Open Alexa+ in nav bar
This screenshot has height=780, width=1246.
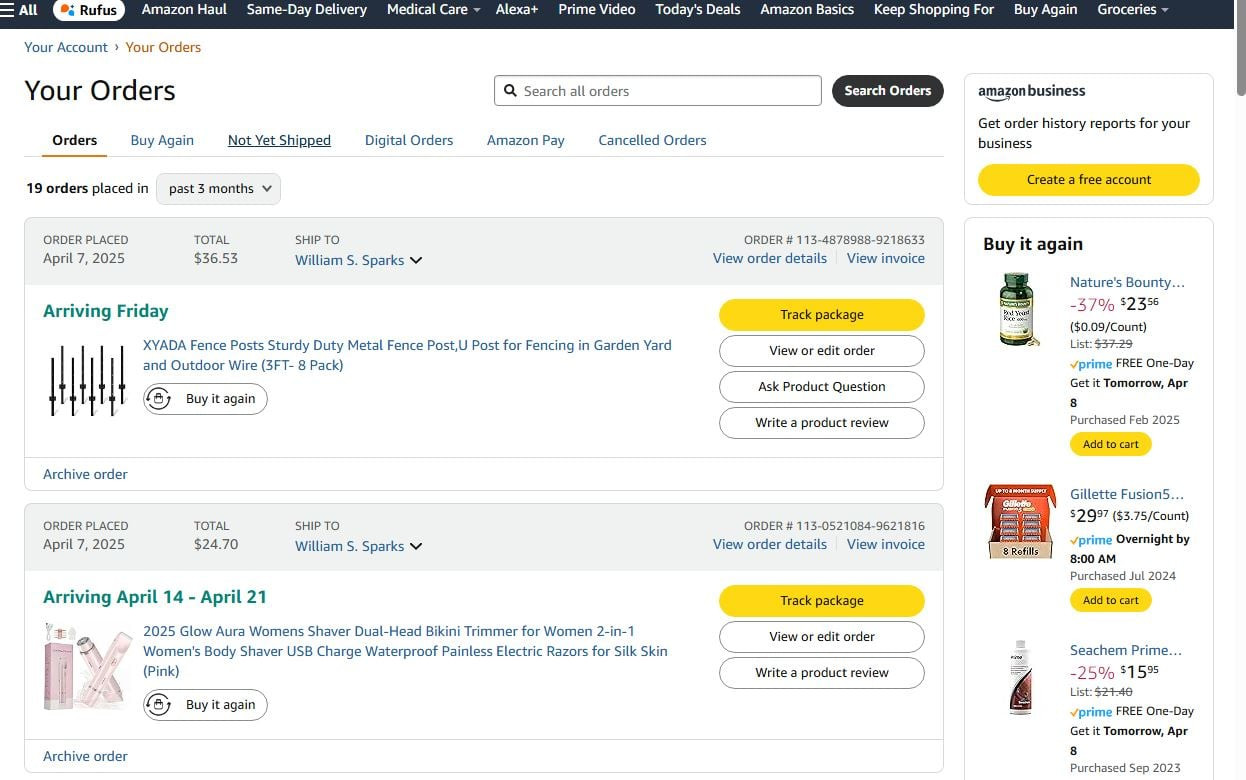[517, 9]
